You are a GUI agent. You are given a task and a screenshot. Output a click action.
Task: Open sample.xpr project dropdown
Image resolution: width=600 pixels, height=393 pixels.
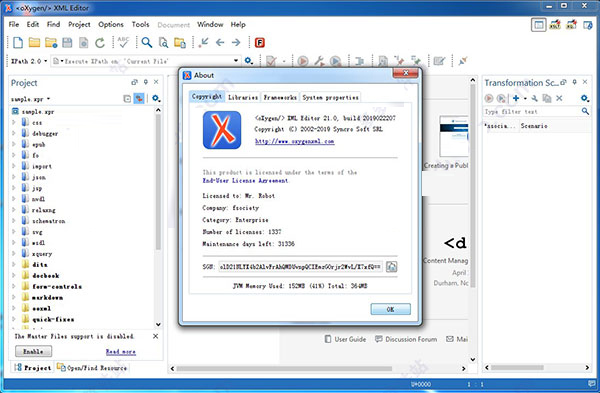[31, 99]
